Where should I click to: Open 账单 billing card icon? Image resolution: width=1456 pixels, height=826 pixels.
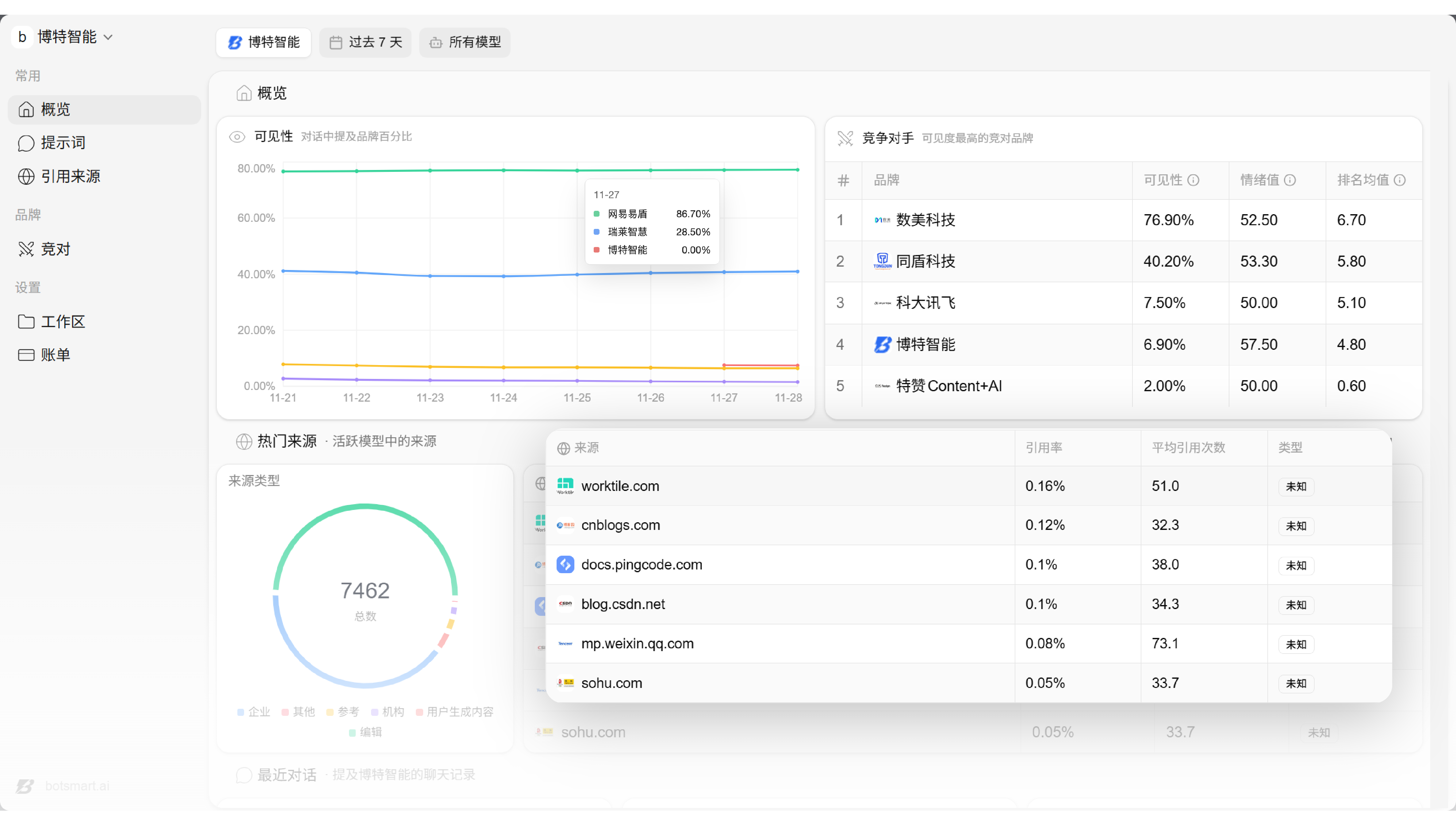(x=26, y=355)
